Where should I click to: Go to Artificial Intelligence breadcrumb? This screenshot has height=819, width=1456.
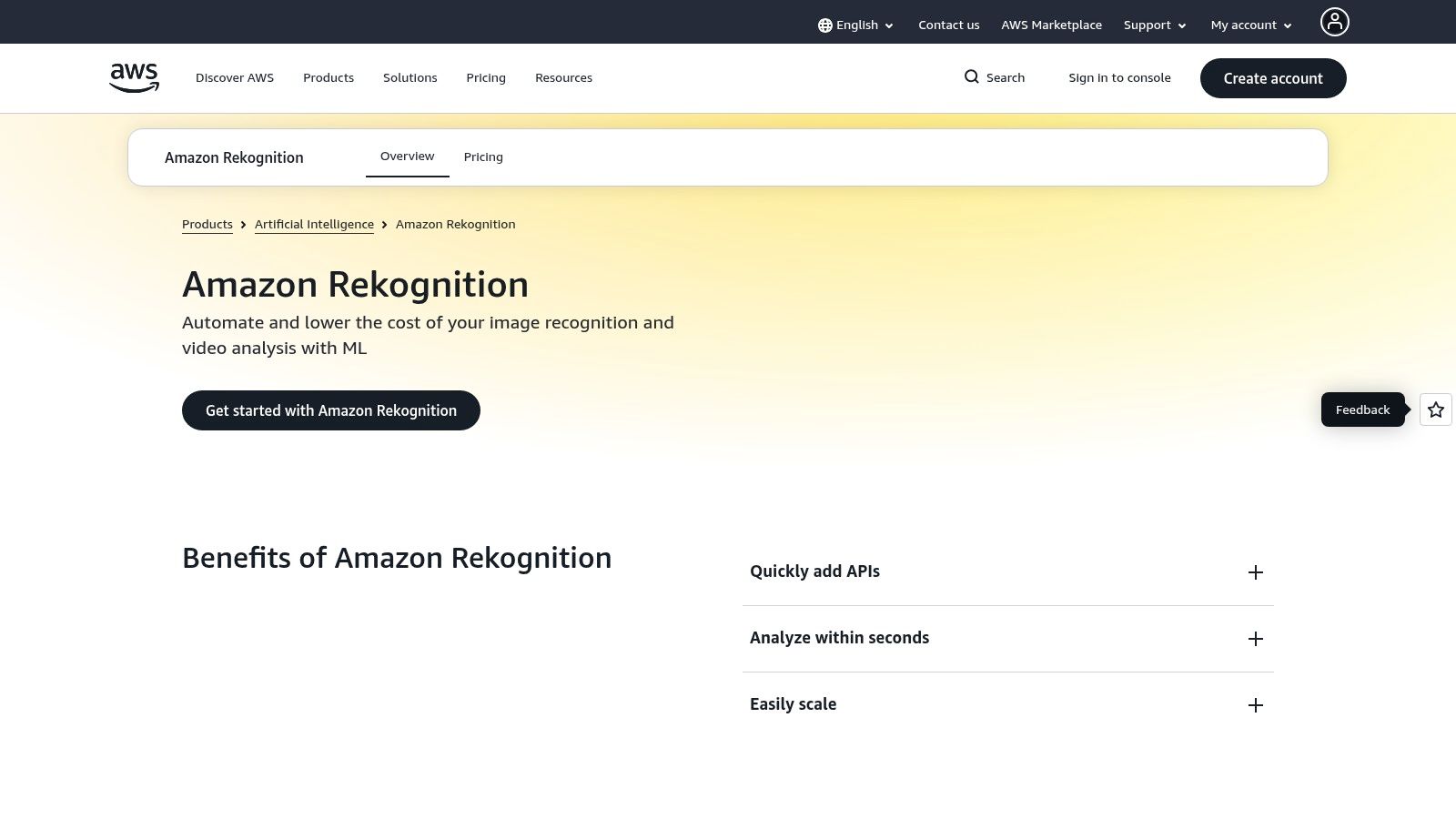point(314,225)
